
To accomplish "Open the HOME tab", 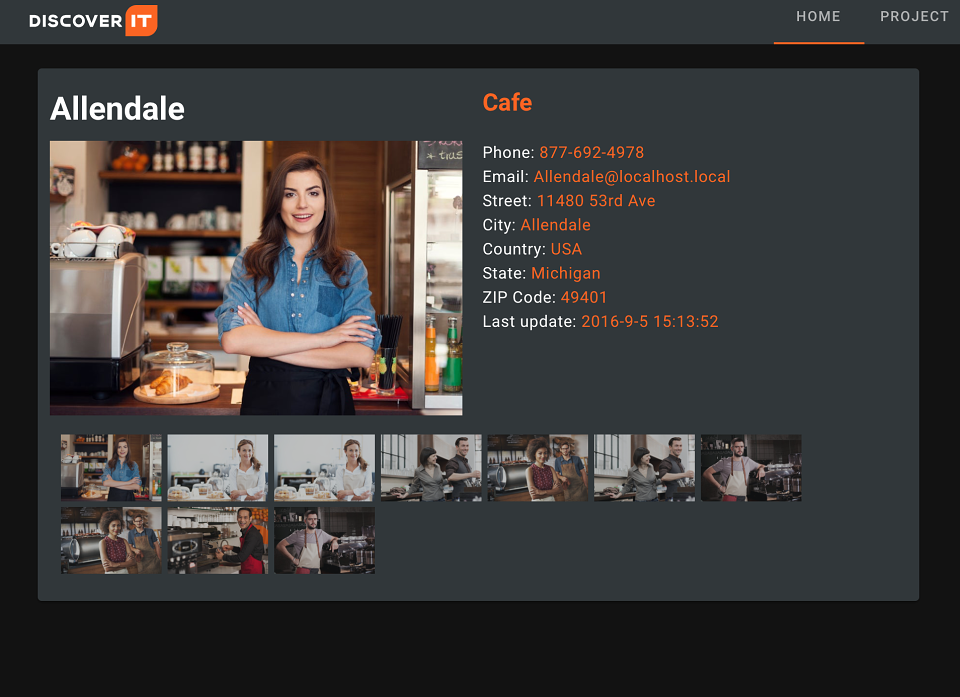I will click(819, 17).
